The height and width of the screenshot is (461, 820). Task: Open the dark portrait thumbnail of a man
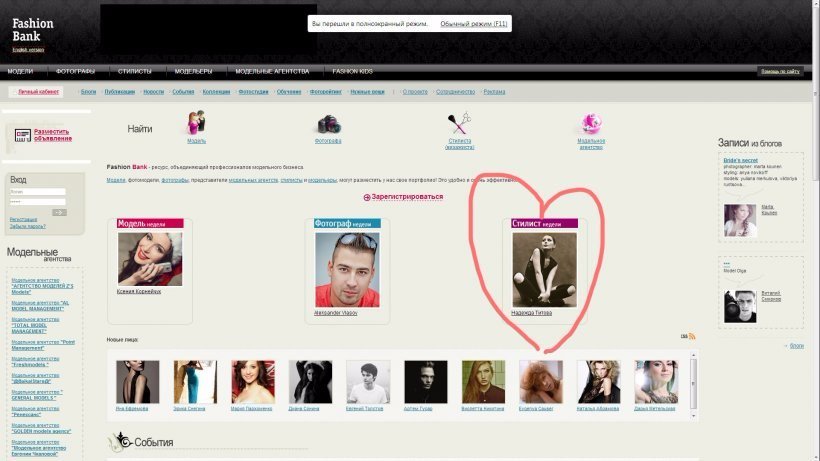pyautogui.click(x=426, y=382)
